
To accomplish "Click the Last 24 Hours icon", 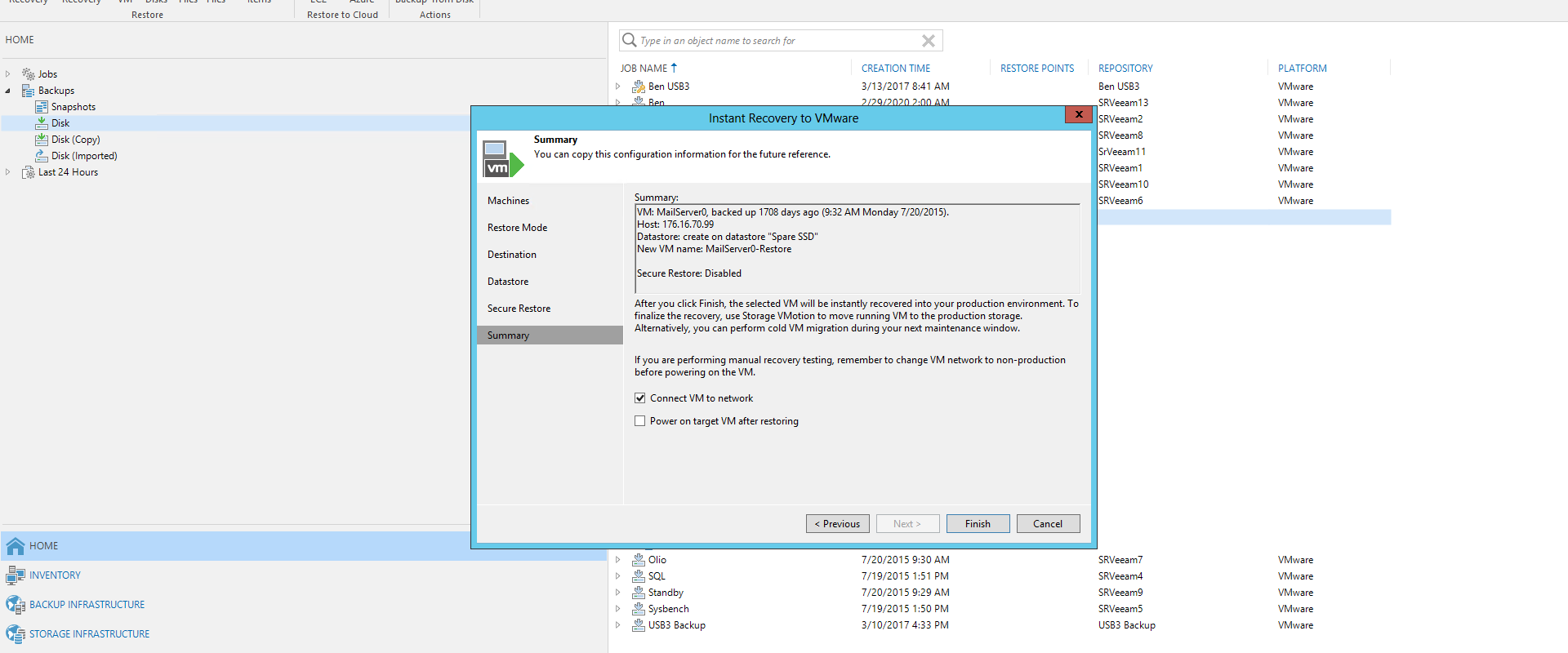I will 29,172.
